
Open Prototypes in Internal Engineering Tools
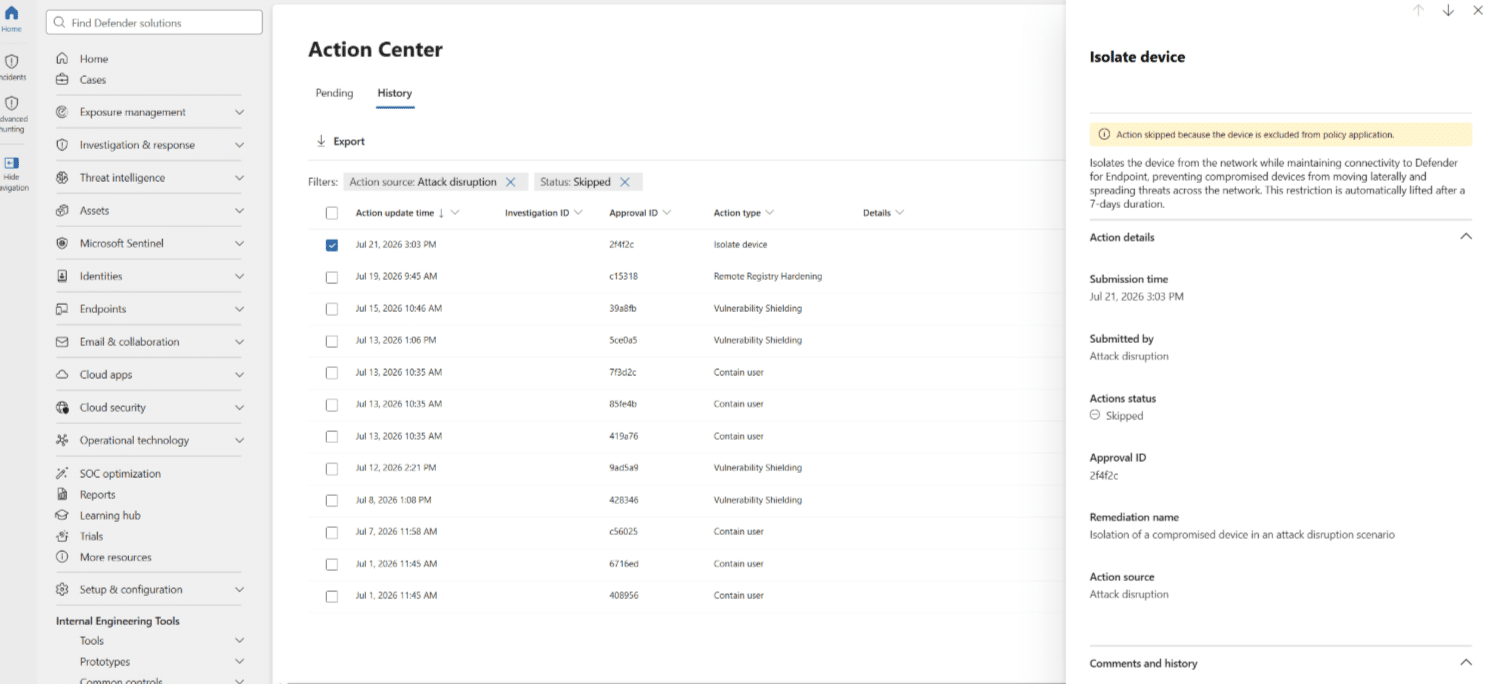105,662
